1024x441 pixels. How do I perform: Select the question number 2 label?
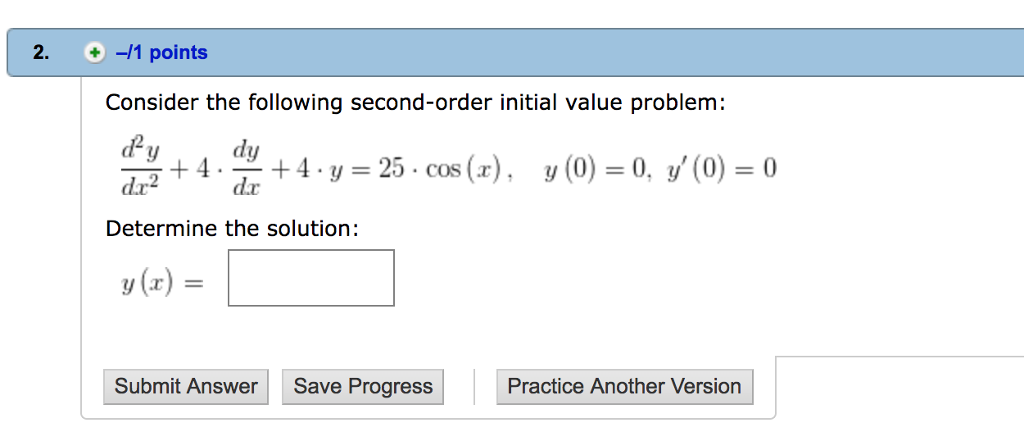tap(40, 54)
